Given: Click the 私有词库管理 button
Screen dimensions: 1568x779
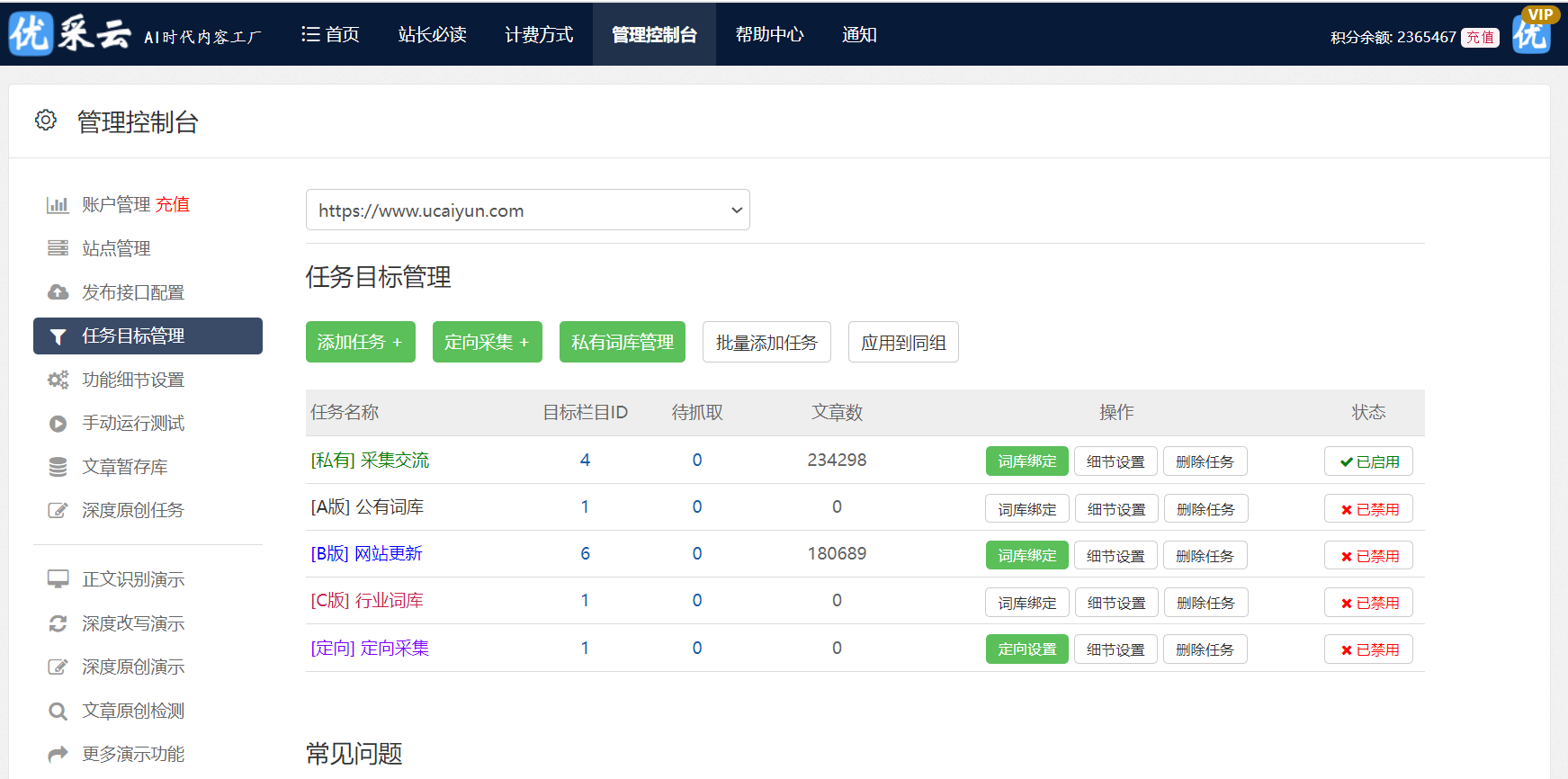Looking at the screenshot, I should tap(622, 342).
